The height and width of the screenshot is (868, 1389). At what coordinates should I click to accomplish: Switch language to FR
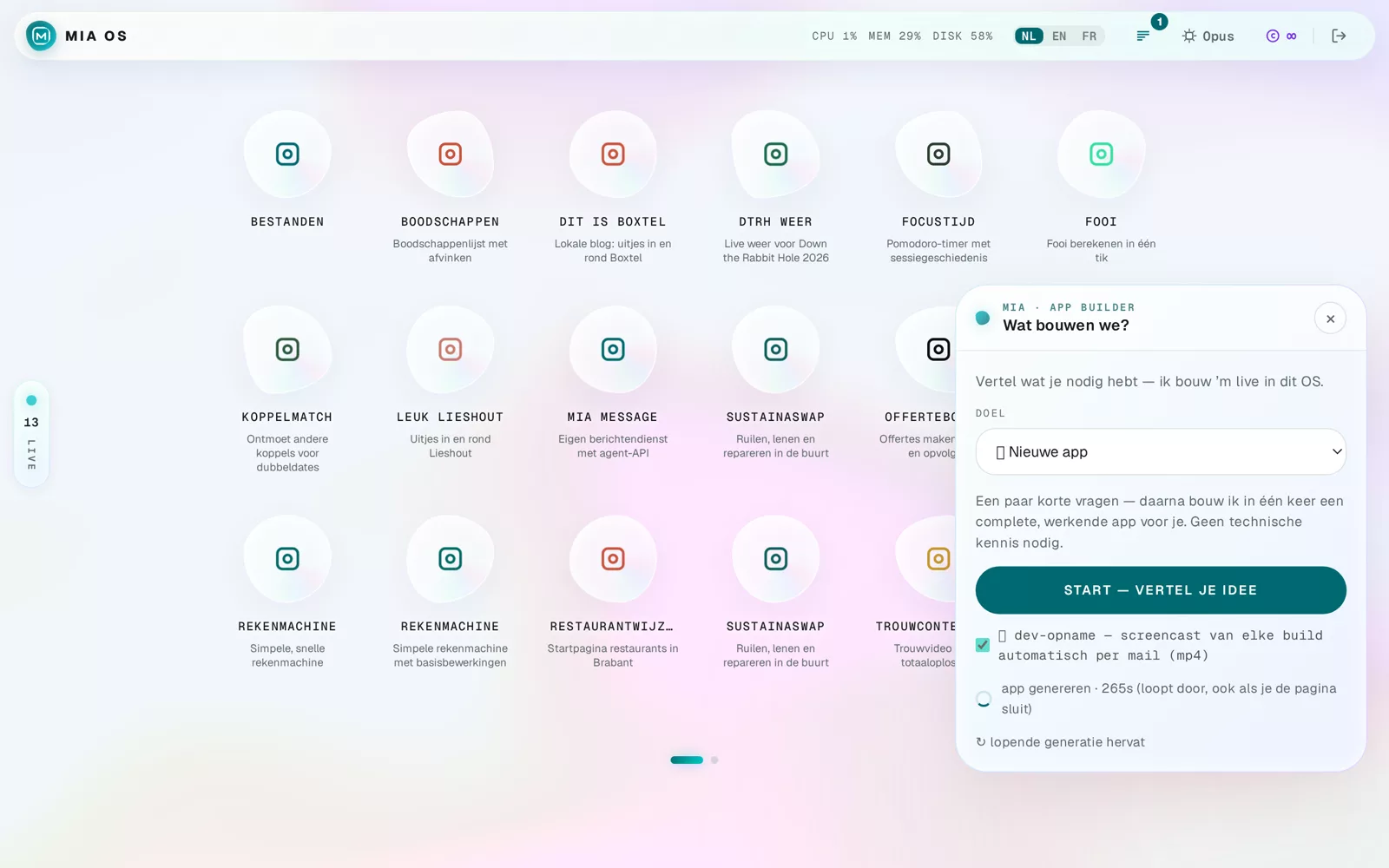click(1089, 36)
